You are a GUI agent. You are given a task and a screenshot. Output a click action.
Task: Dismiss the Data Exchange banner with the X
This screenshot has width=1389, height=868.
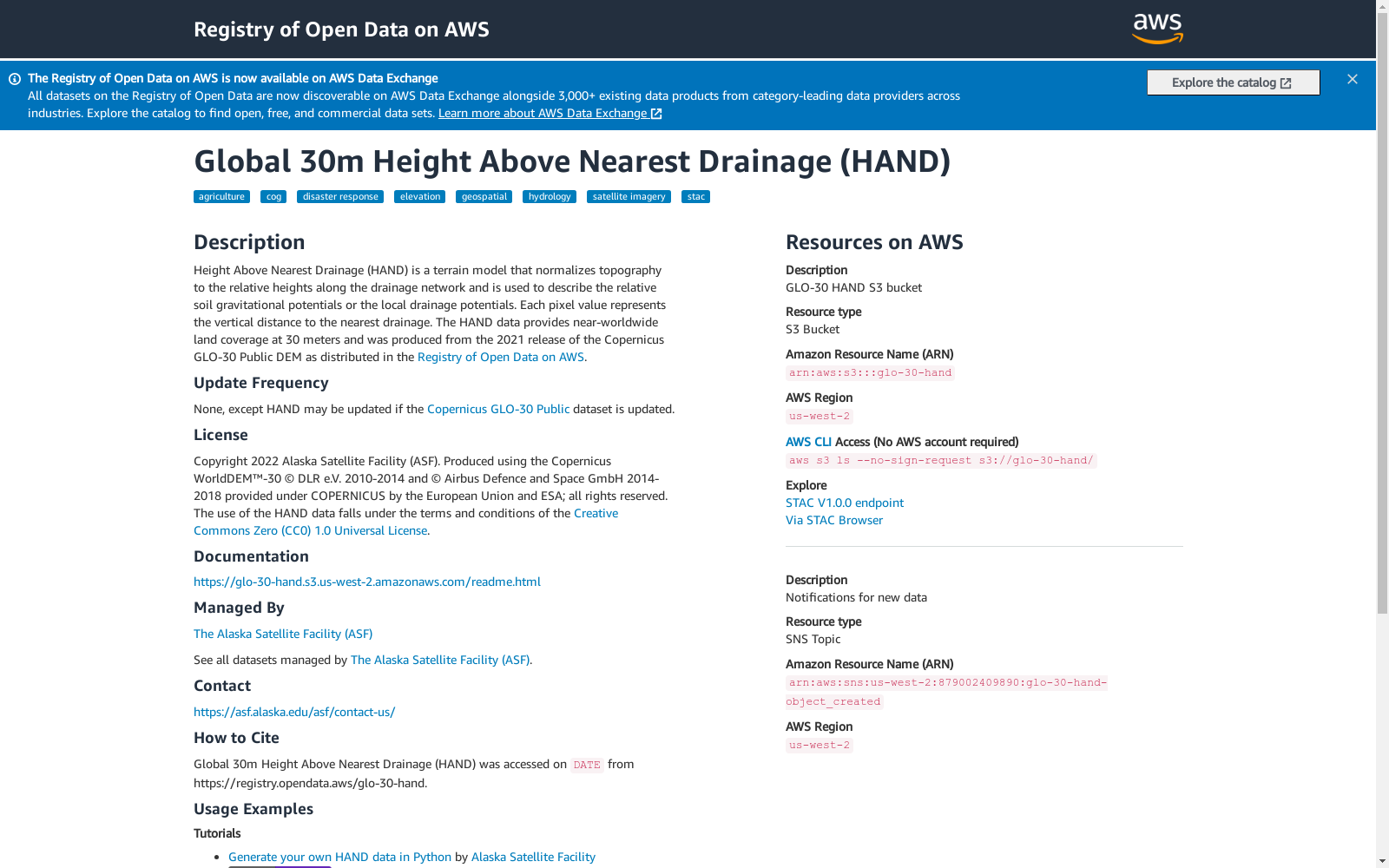point(1352,79)
